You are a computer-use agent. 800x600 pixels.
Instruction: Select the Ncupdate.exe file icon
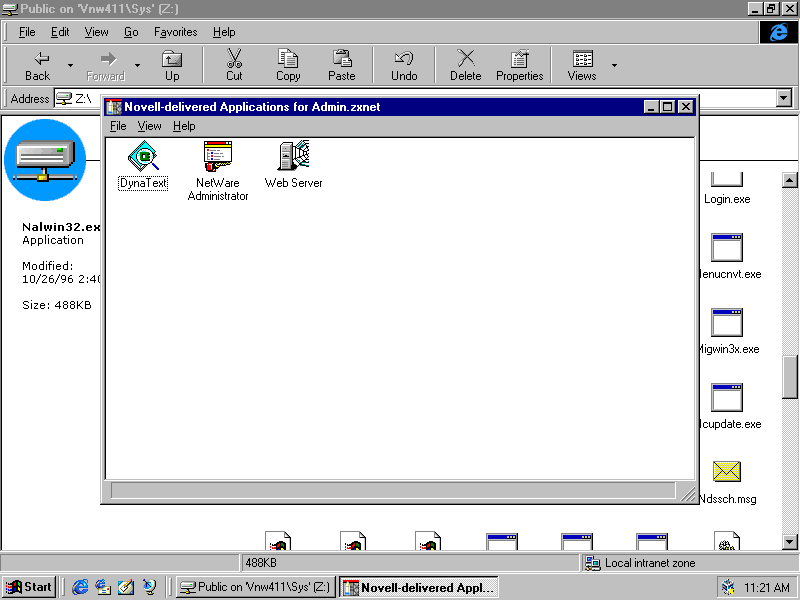click(727, 397)
